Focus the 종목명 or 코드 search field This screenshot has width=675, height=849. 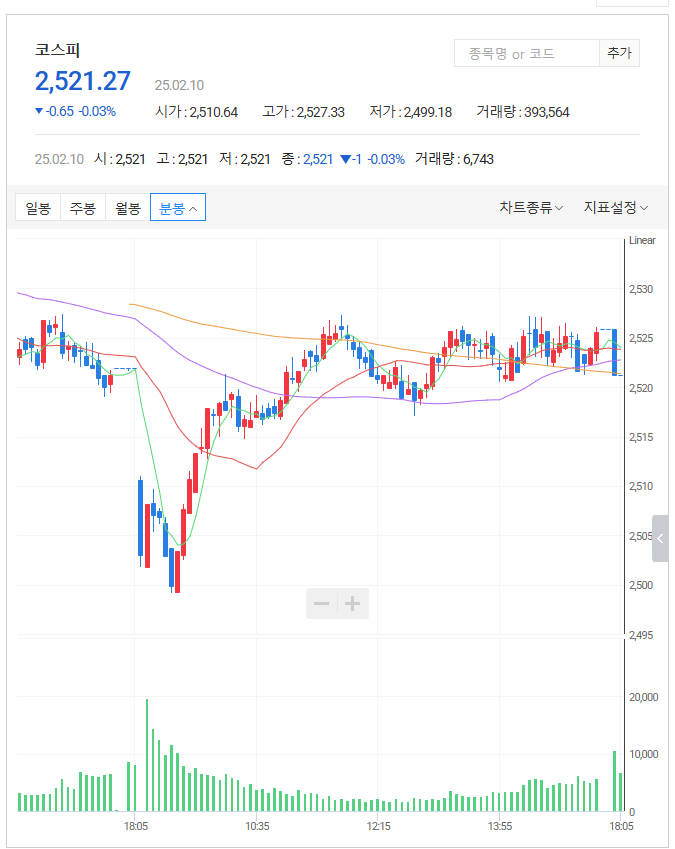526,53
